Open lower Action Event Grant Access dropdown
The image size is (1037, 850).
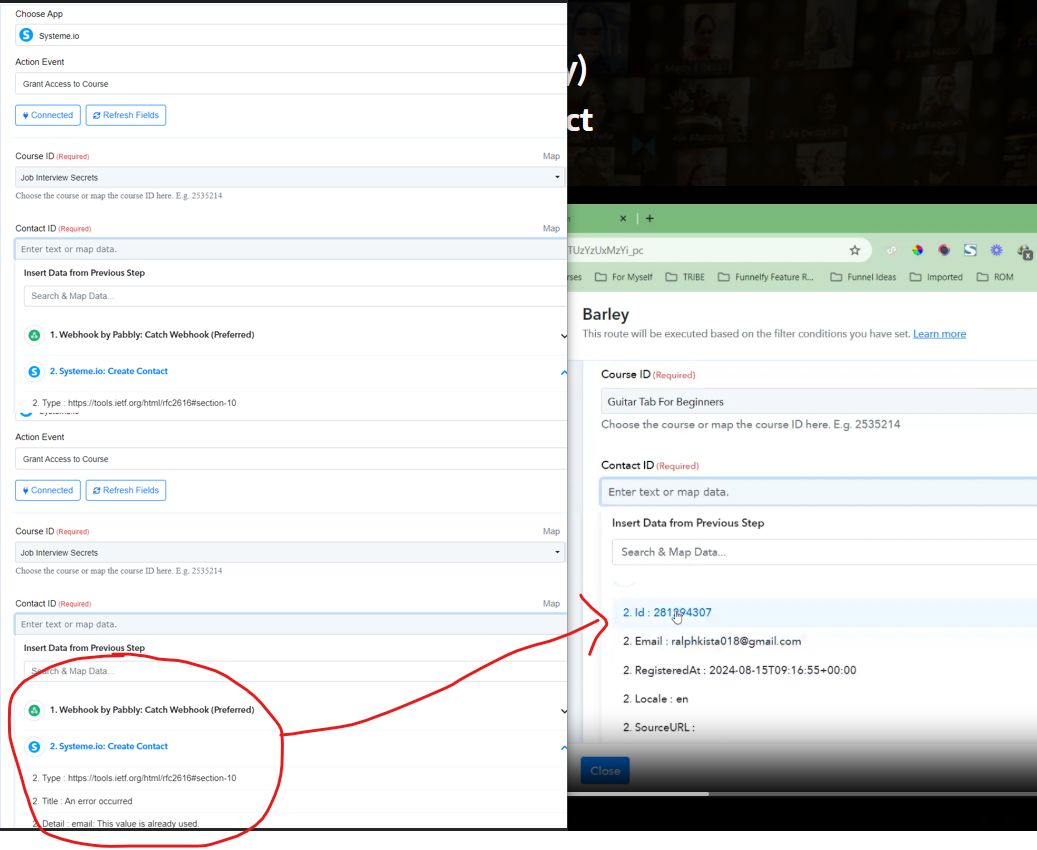point(290,459)
